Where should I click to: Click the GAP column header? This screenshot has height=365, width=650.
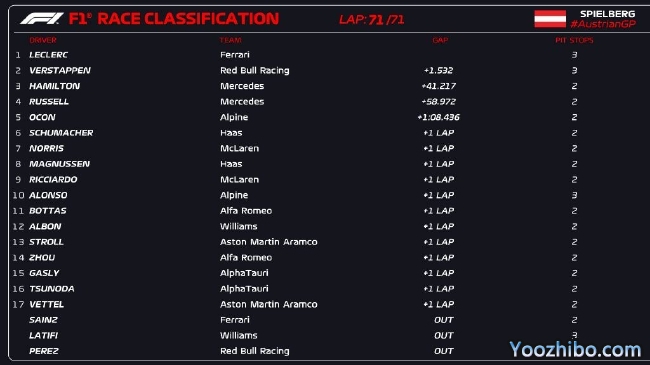pyautogui.click(x=440, y=40)
